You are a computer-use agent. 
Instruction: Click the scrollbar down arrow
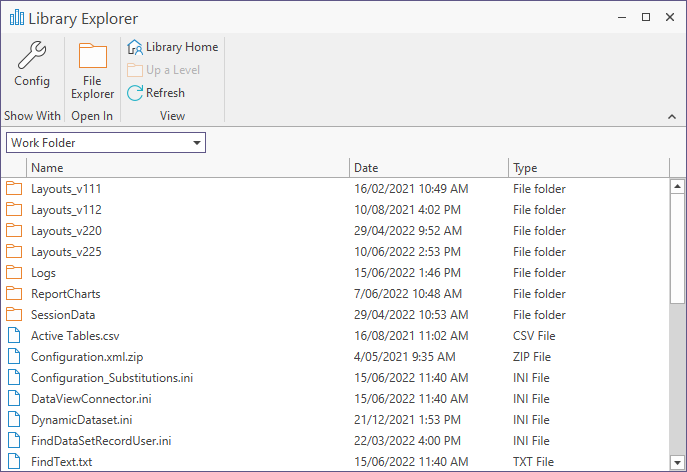click(x=677, y=462)
